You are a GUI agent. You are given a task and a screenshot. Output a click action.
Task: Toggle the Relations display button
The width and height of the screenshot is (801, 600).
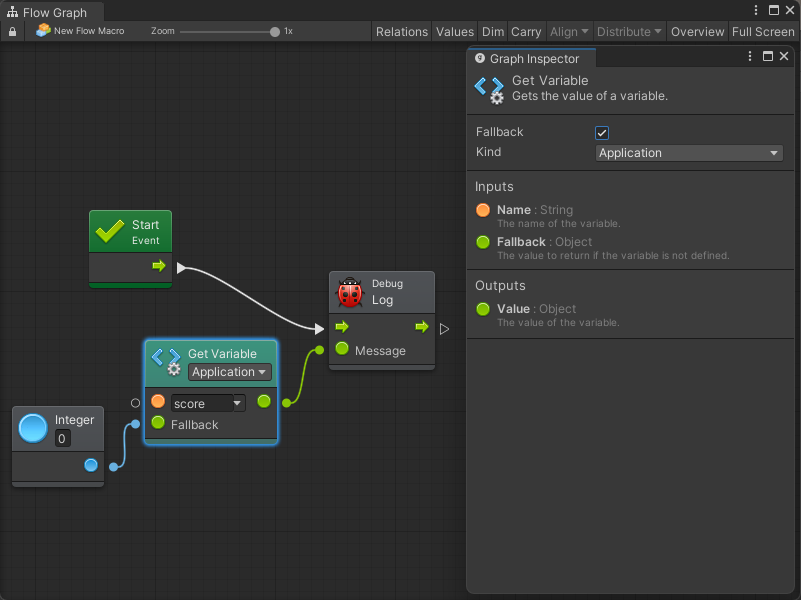point(402,31)
